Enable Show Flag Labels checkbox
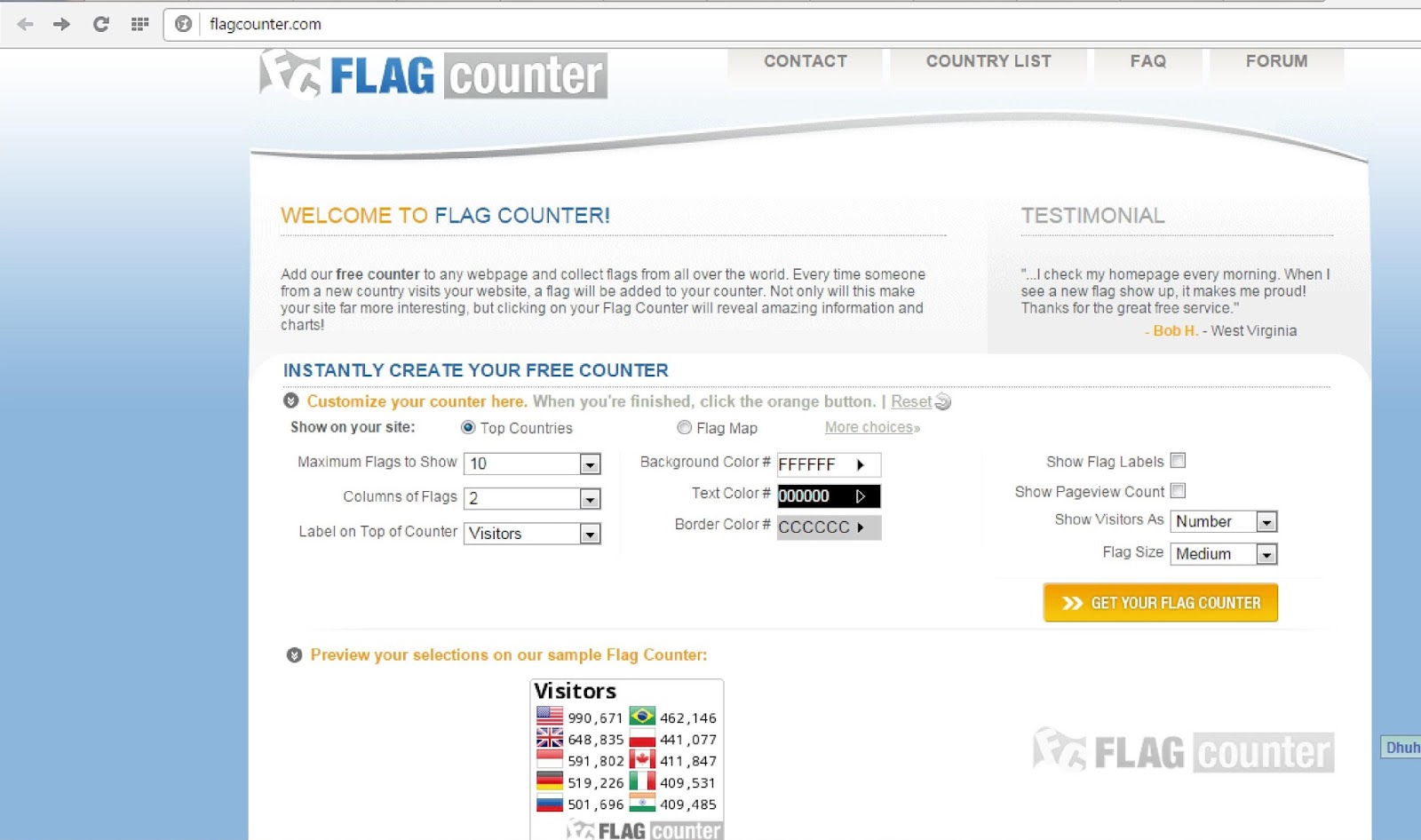This screenshot has height=840, width=1421. pos(1178,460)
